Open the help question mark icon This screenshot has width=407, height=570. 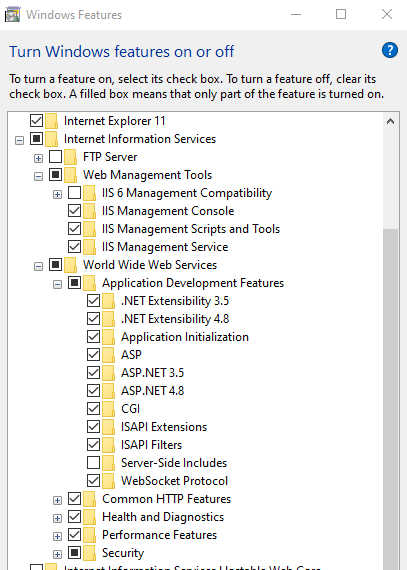pyautogui.click(x=390, y=50)
